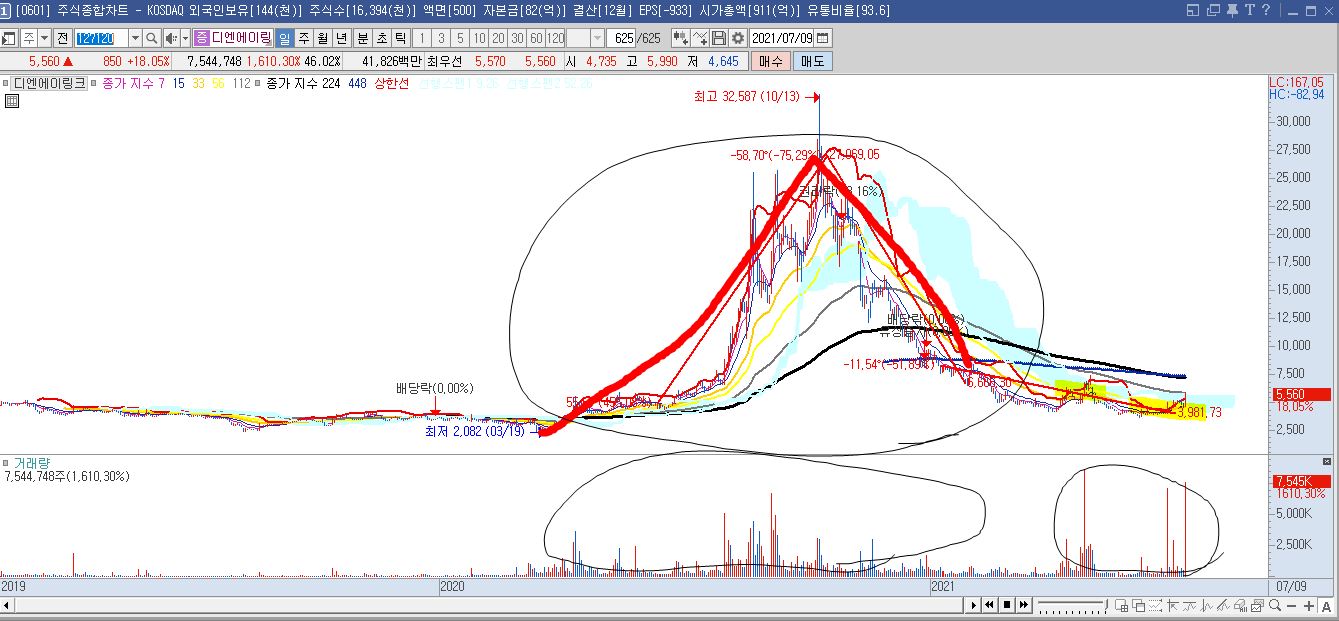The height and width of the screenshot is (621, 1339).
Task: Click the speaker sound icon in toolbar
Action: click(x=171, y=38)
